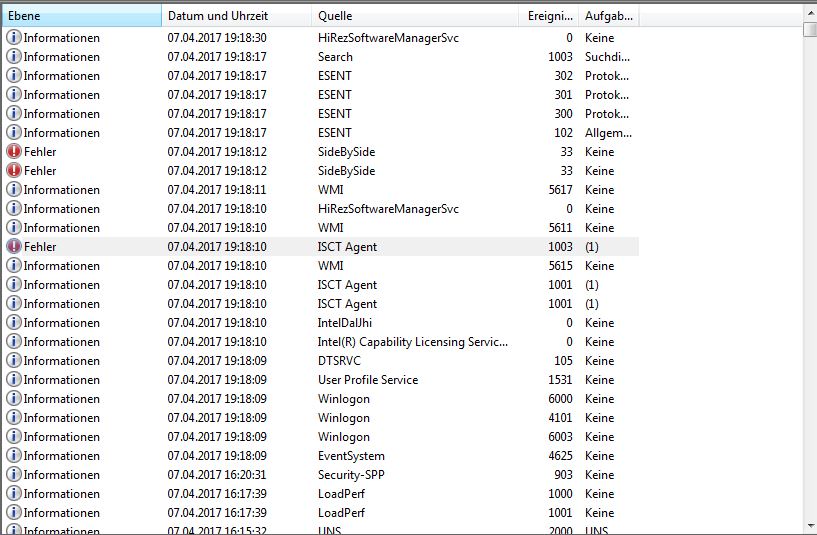Click the Fehler label in ISCT Agent row

pyautogui.click(x=40, y=247)
